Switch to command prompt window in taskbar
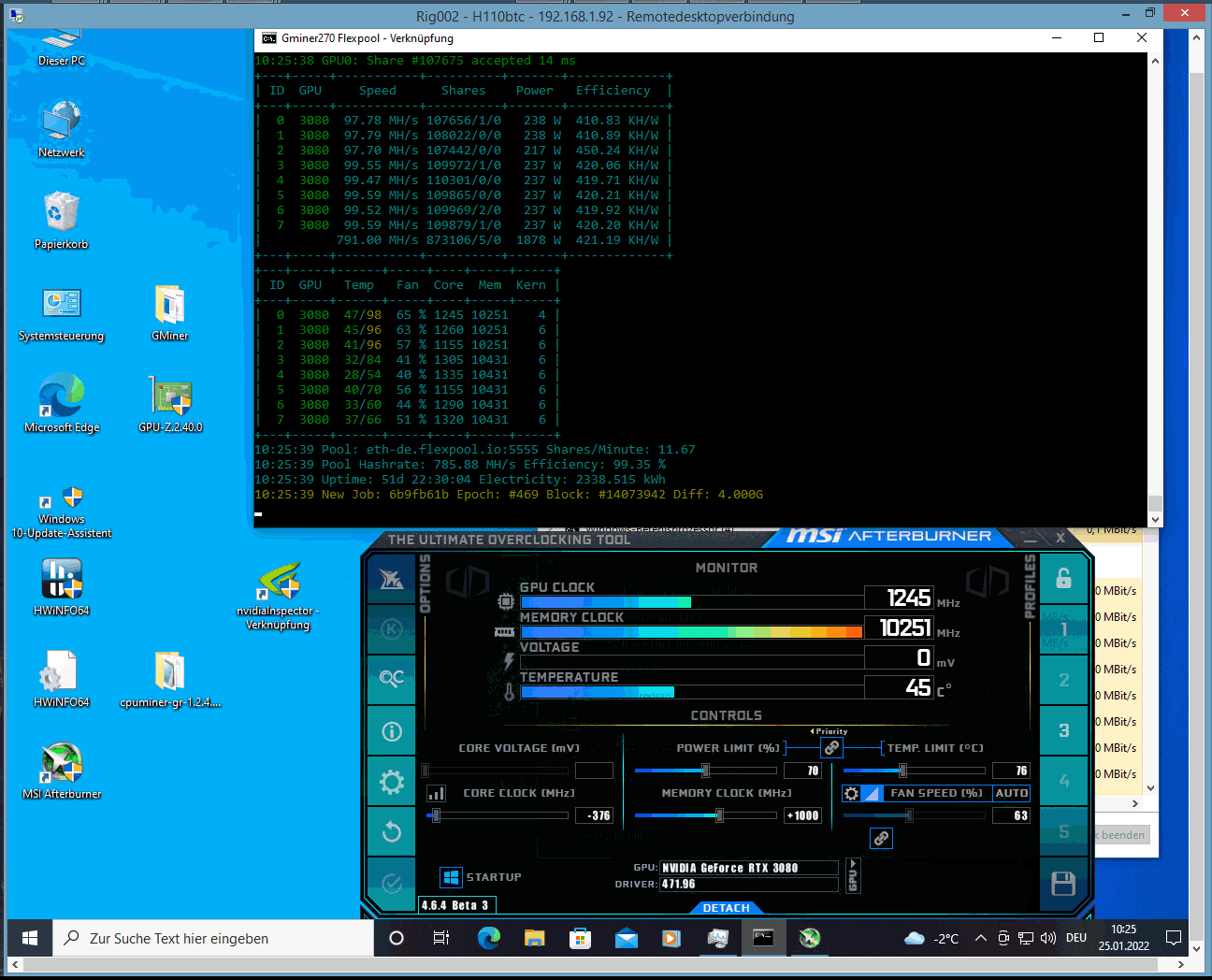1212x980 pixels. 763,938
